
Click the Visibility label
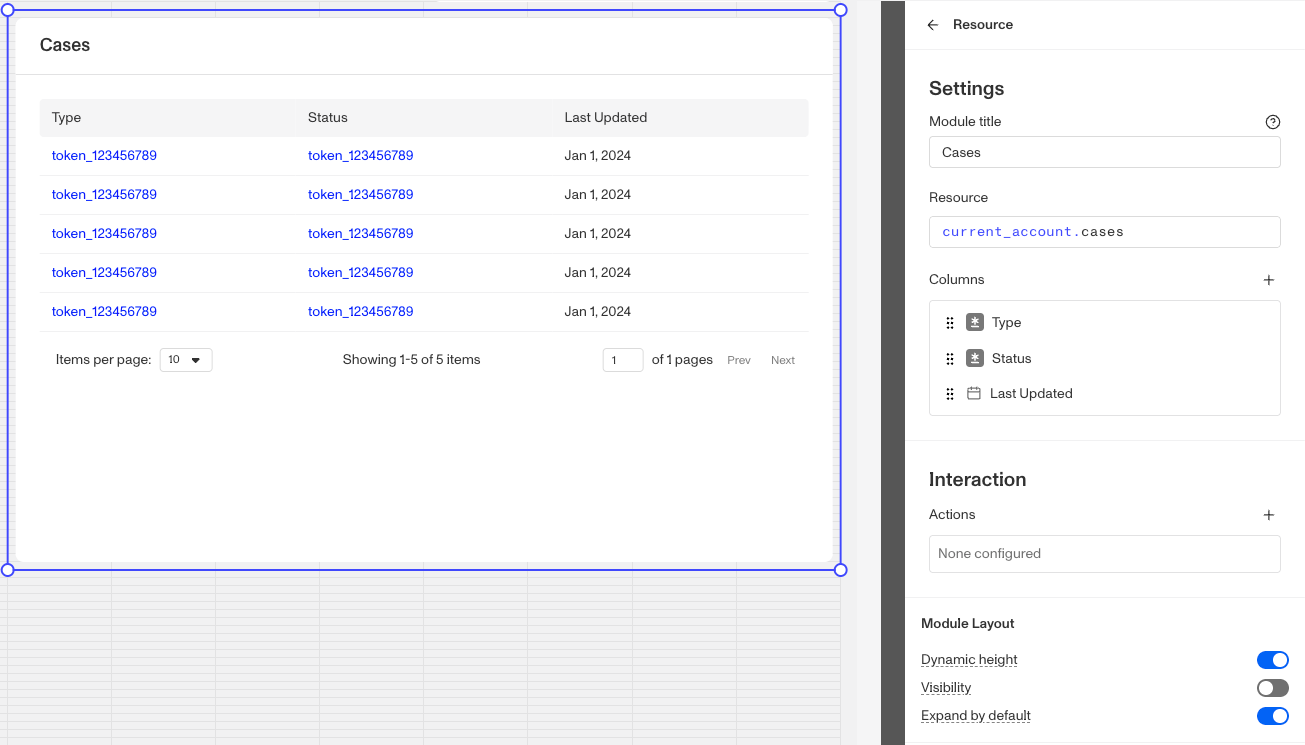(946, 688)
